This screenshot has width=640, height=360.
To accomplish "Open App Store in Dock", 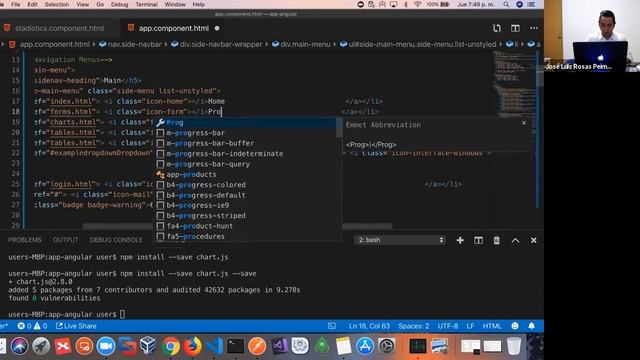I will coord(365,347).
